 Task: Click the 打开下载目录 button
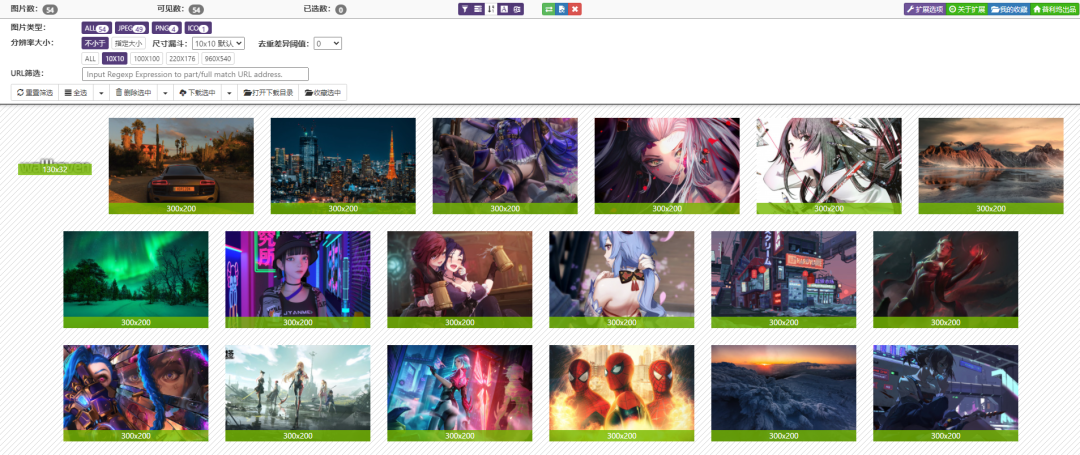tap(268, 93)
